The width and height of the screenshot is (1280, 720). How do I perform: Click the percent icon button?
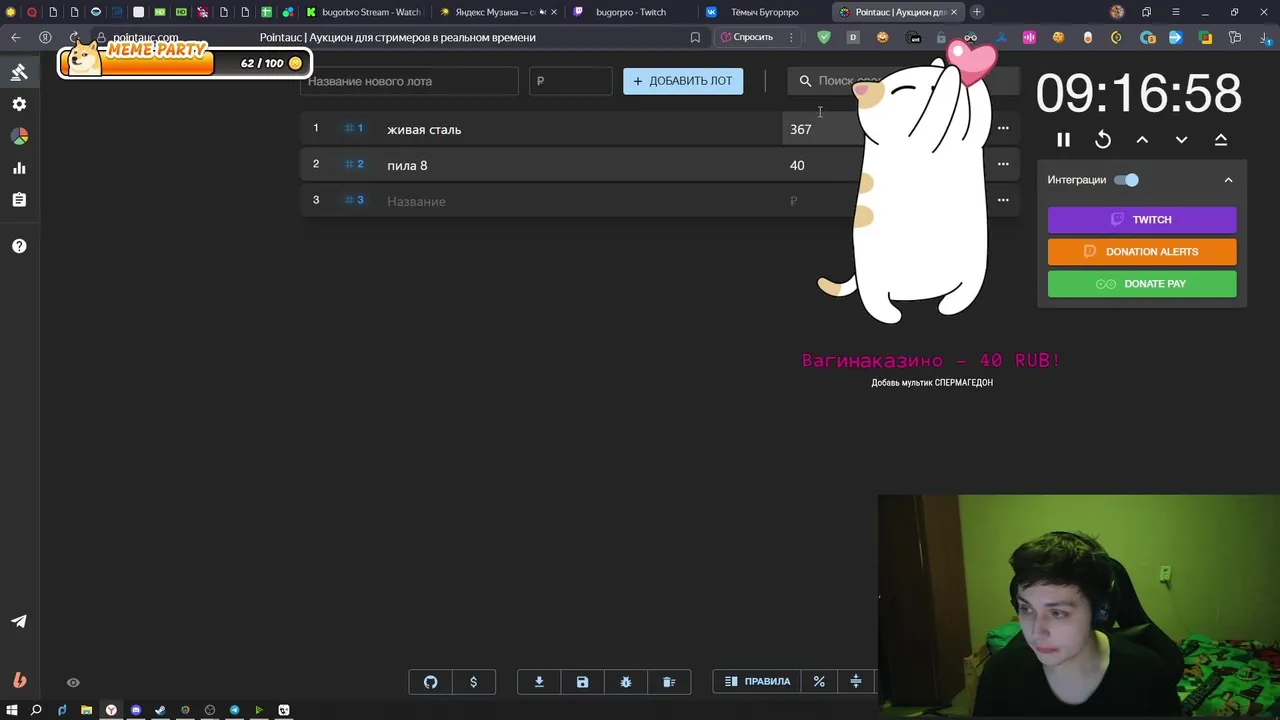[x=819, y=682]
